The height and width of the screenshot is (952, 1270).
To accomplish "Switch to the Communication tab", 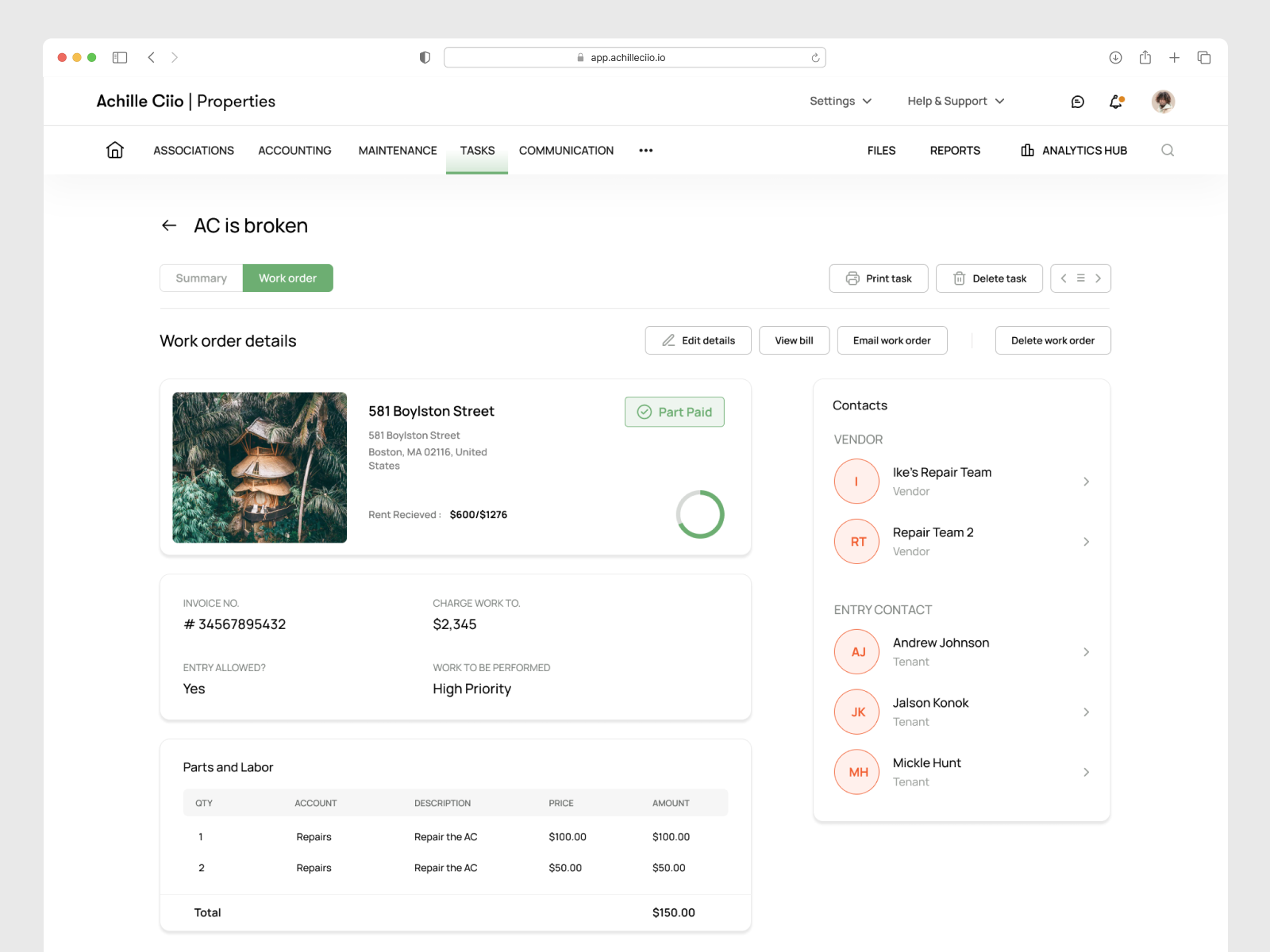I will (566, 150).
